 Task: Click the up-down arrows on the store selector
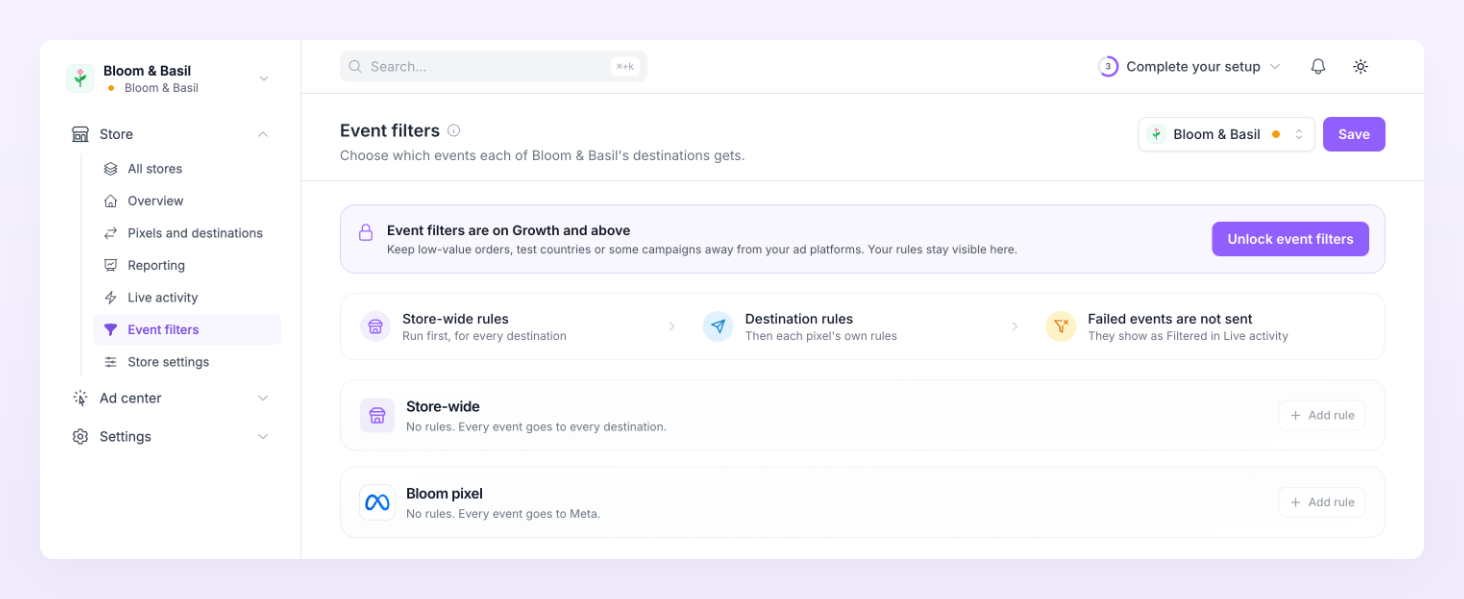pos(1299,134)
